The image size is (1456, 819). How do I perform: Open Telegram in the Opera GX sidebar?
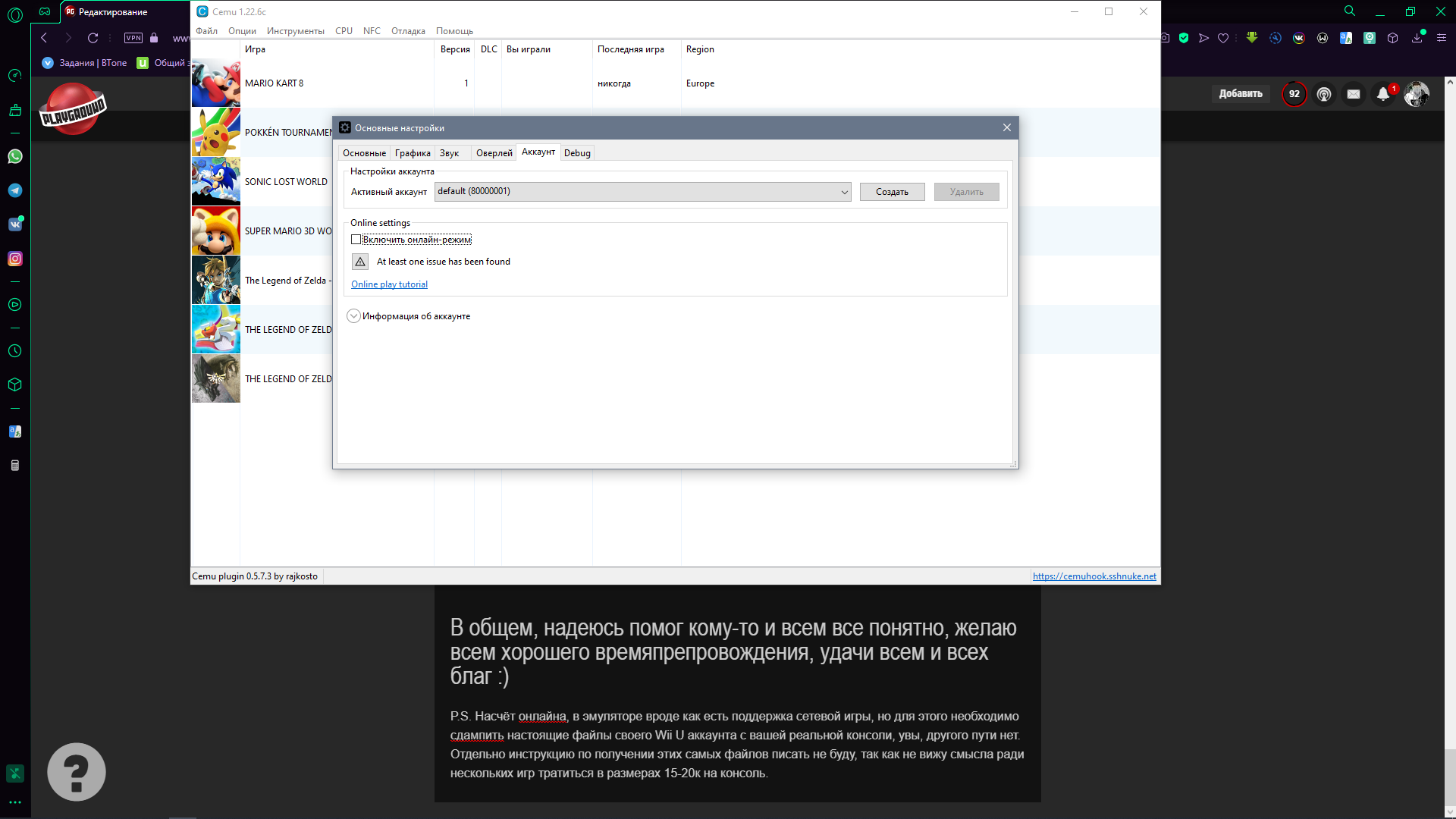tap(15, 190)
